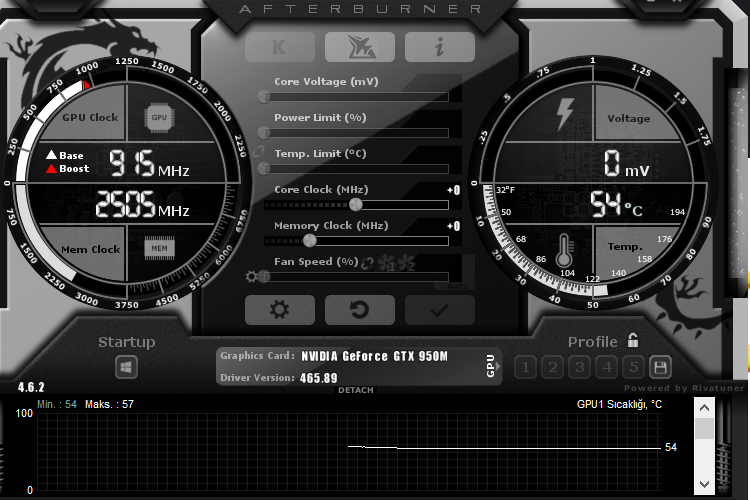
Task: Select fan 2 icon
Action: tap(406, 263)
